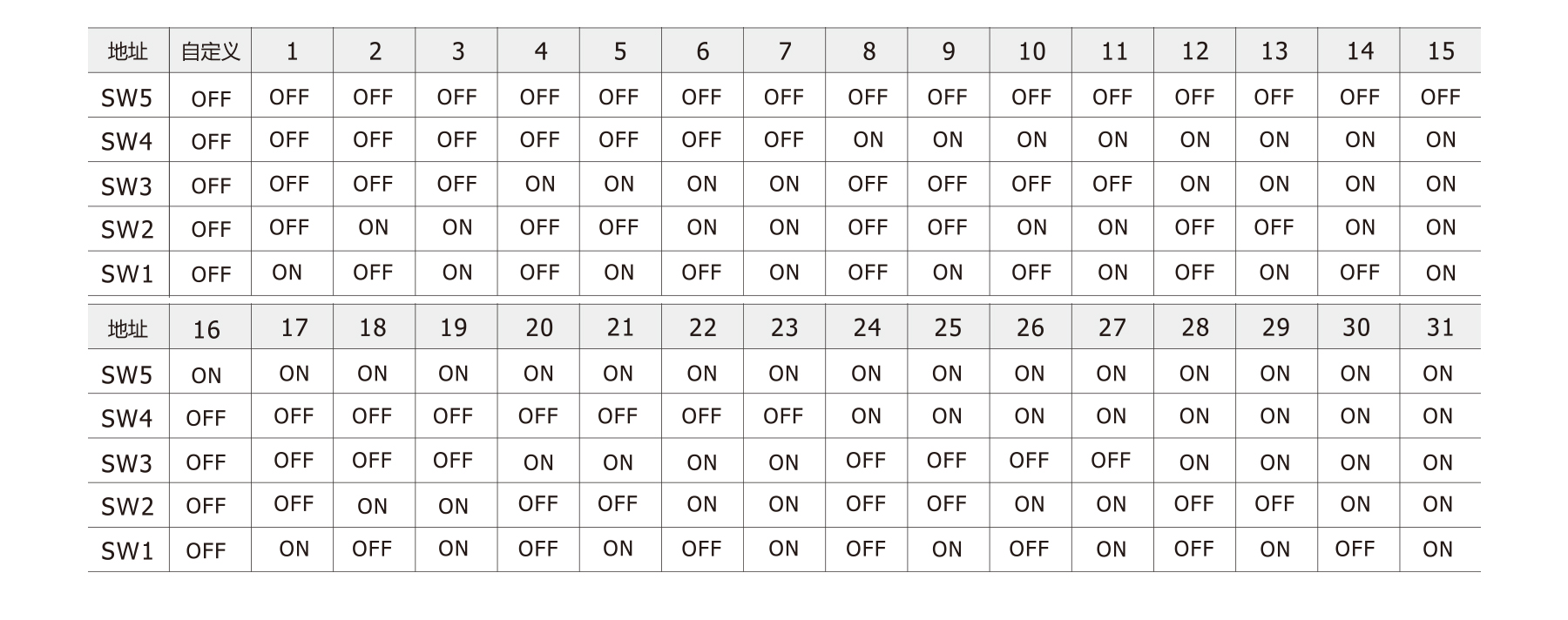The height and width of the screenshot is (620, 1568).
Task: Click address 1 column header
Action: (292, 51)
